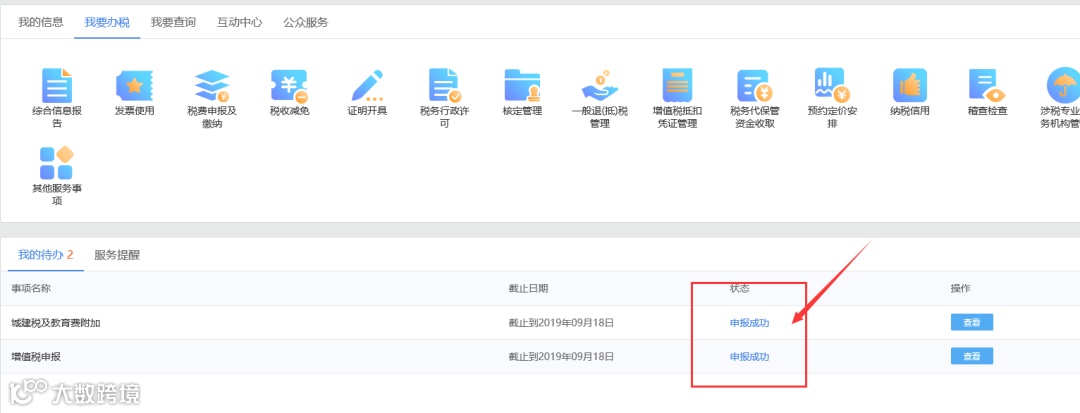Open the 公众服务 tab
The height and width of the screenshot is (413, 1080).
305,22
